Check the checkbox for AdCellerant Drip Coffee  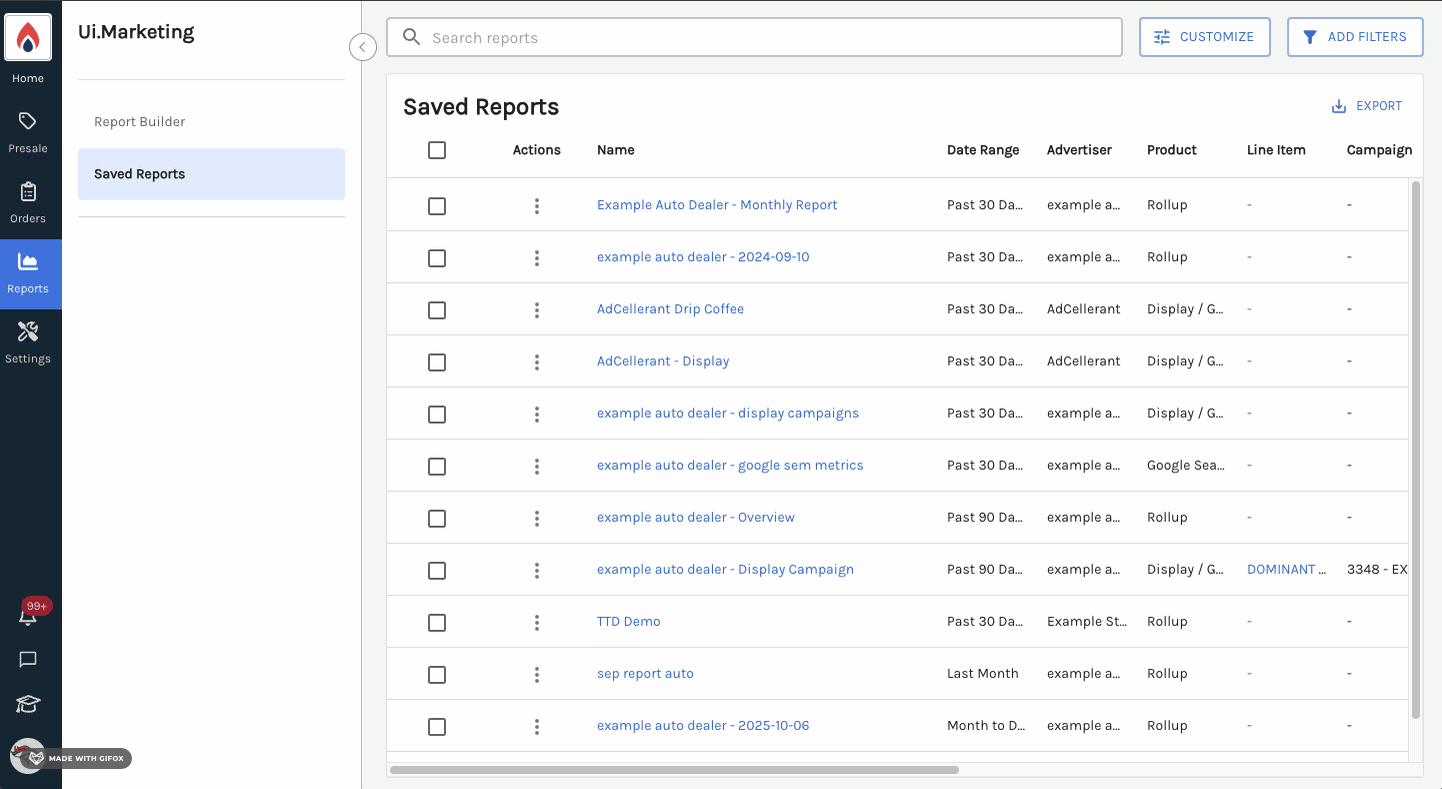[x=437, y=310]
